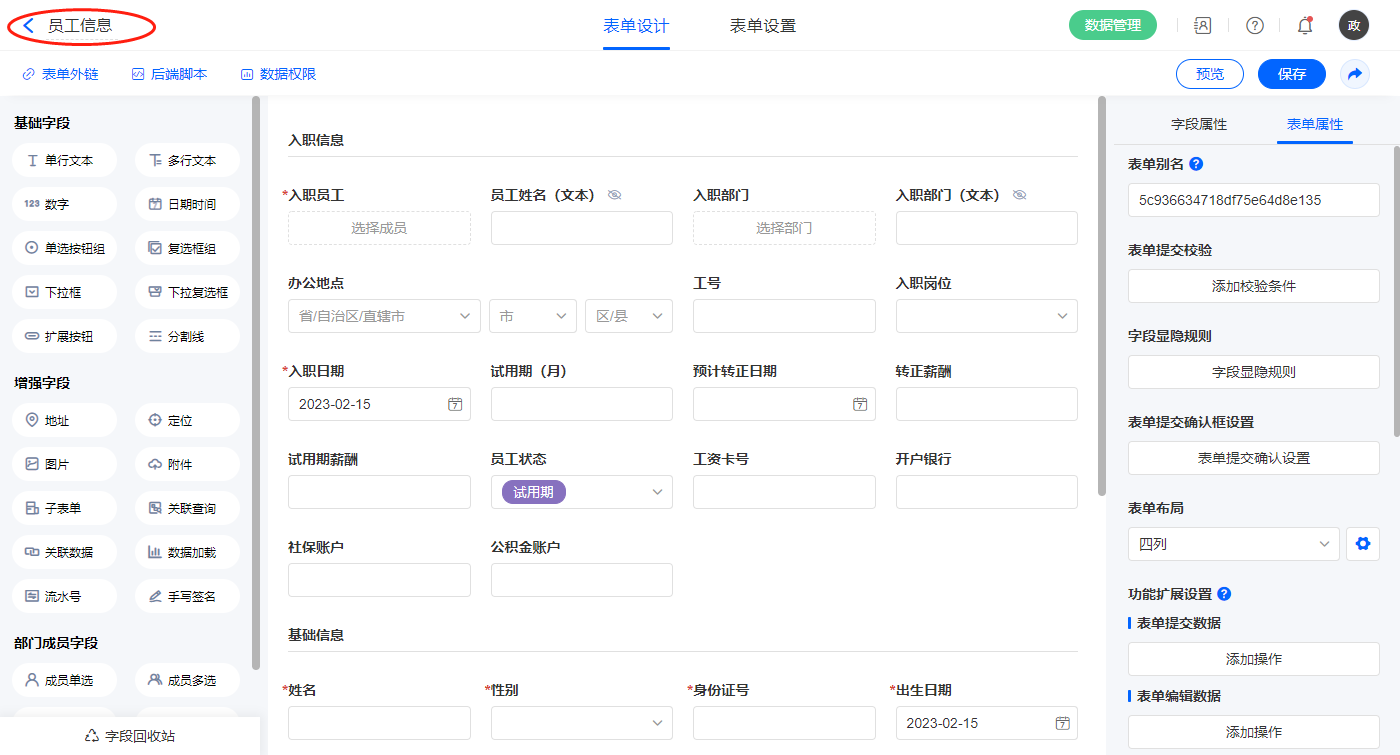Viewport: 1400px width, 755px height.
Task: Click the blue share arrow icon
Action: [1355, 74]
